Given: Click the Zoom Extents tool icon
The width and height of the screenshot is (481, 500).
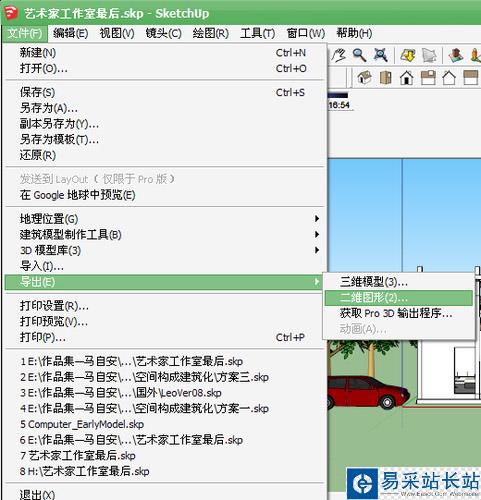Looking at the screenshot, I should [x=380, y=55].
